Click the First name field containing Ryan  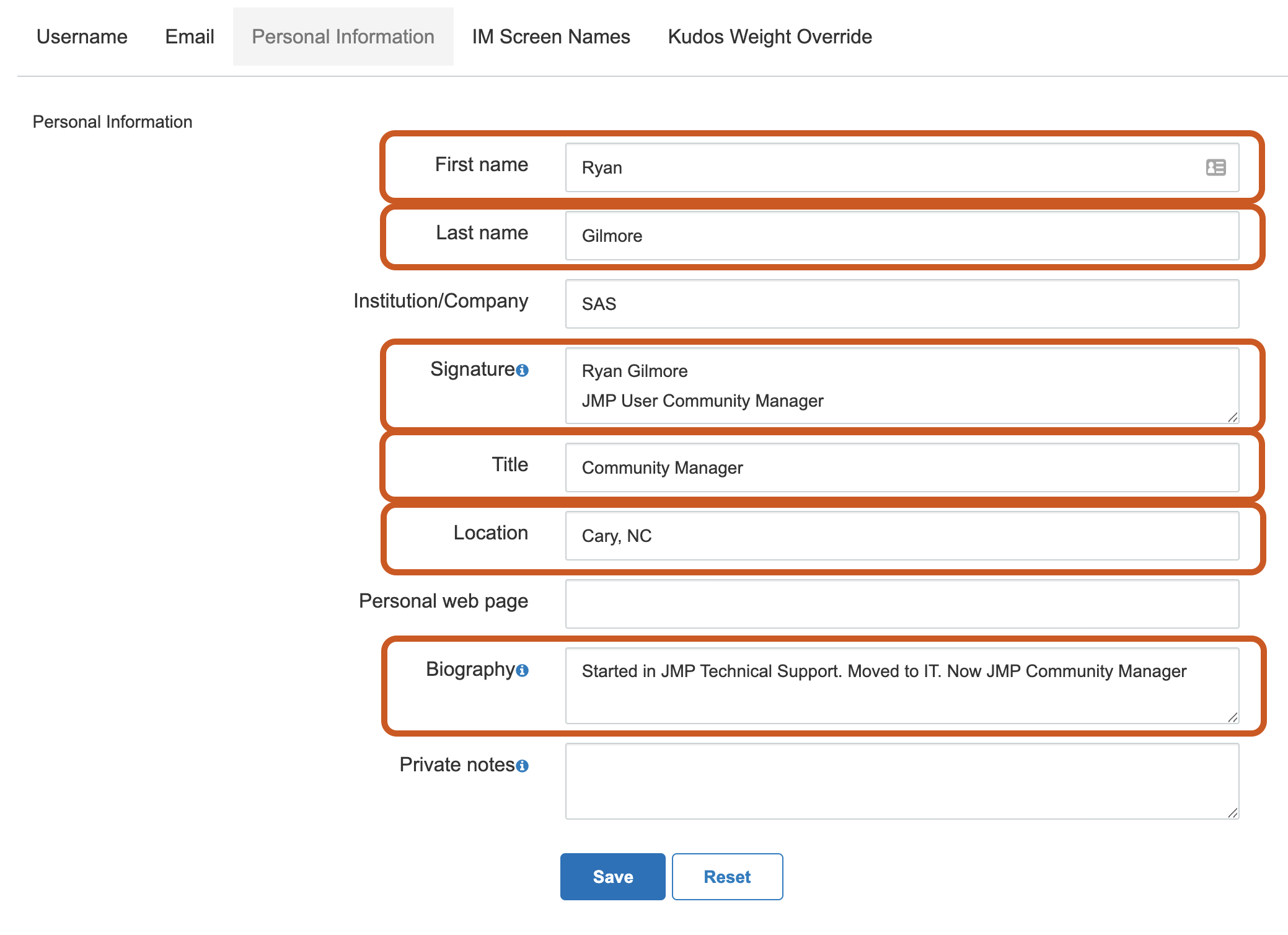[x=868, y=167]
